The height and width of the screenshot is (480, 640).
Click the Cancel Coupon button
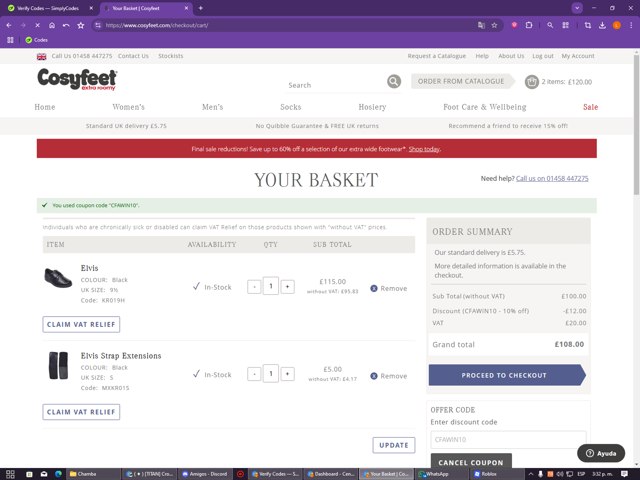point(471,462)
